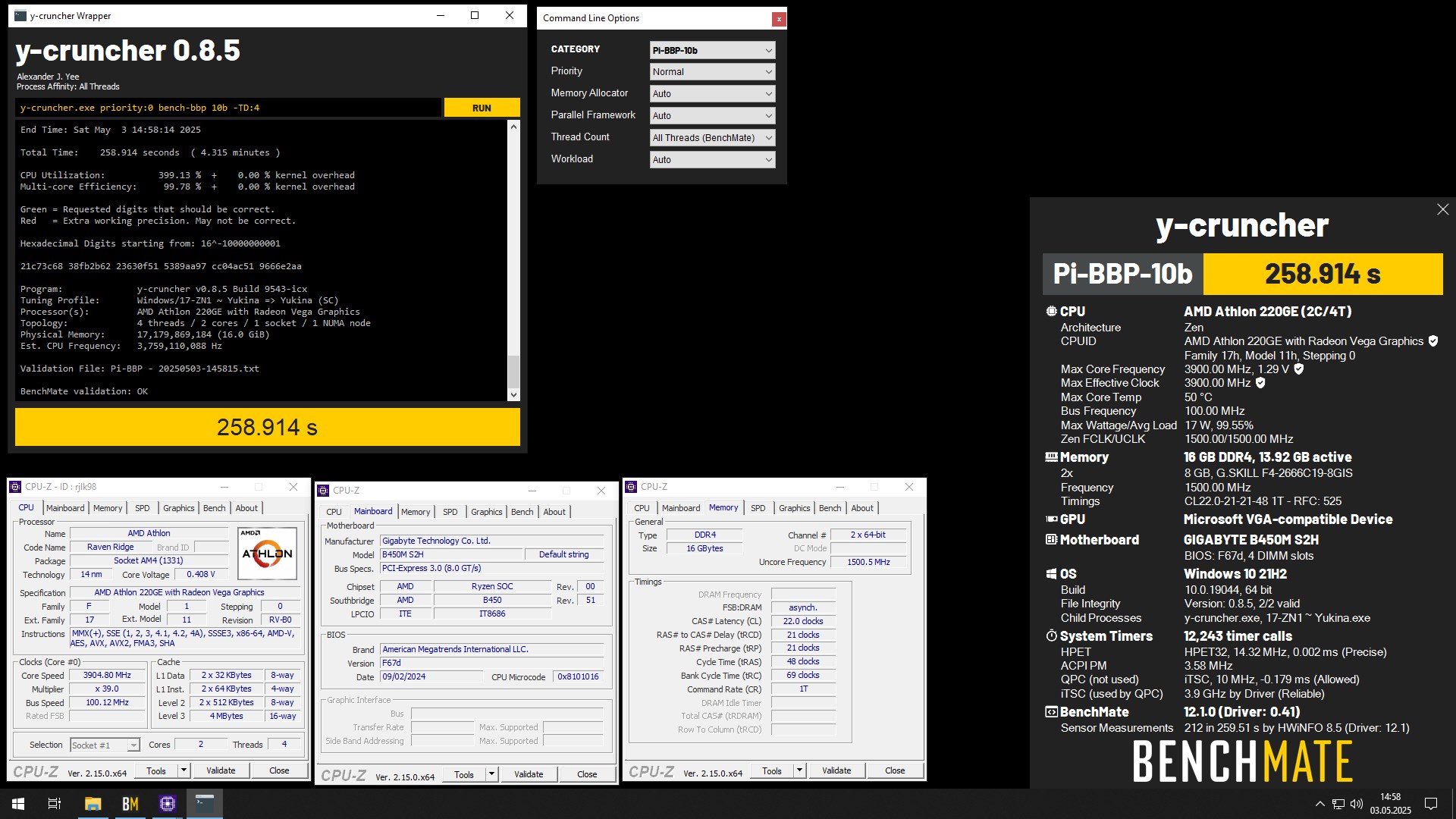The image size is (1456, 819).
Task: Open the Parallel Framework dropdown
Action: pos(712,116)
